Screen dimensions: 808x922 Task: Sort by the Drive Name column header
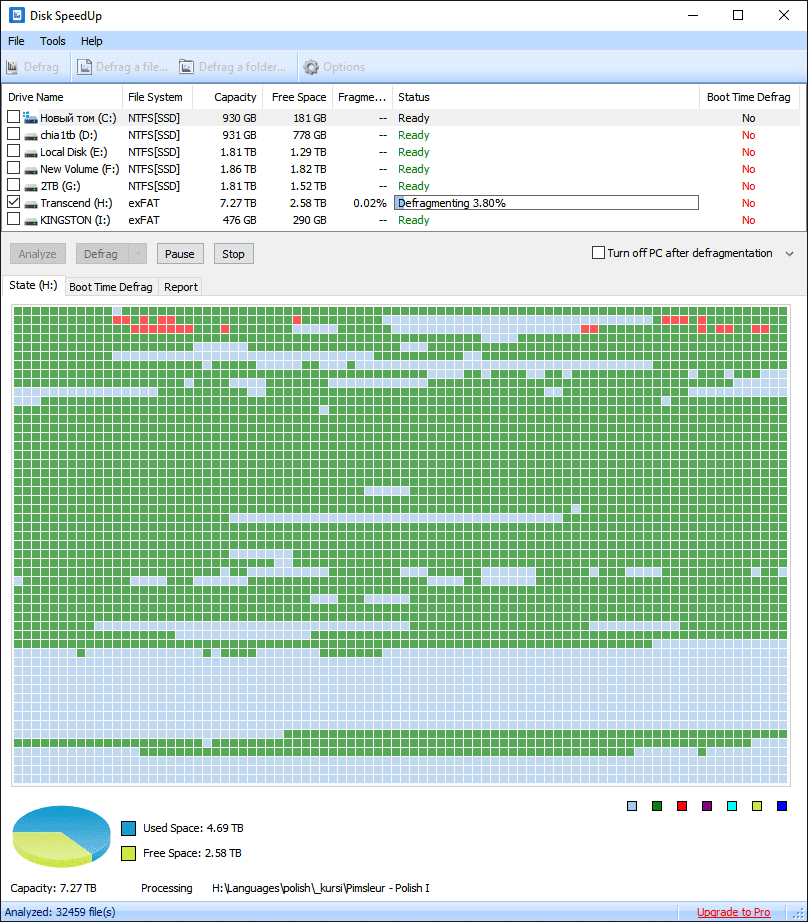point(63,97)
